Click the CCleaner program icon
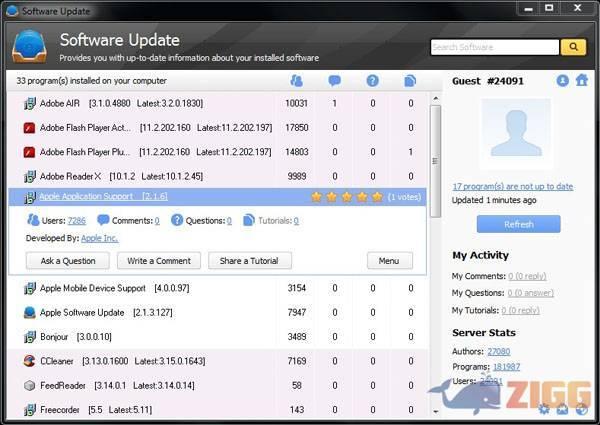This screenshot has width=600, height=425. tap(29, 361)
